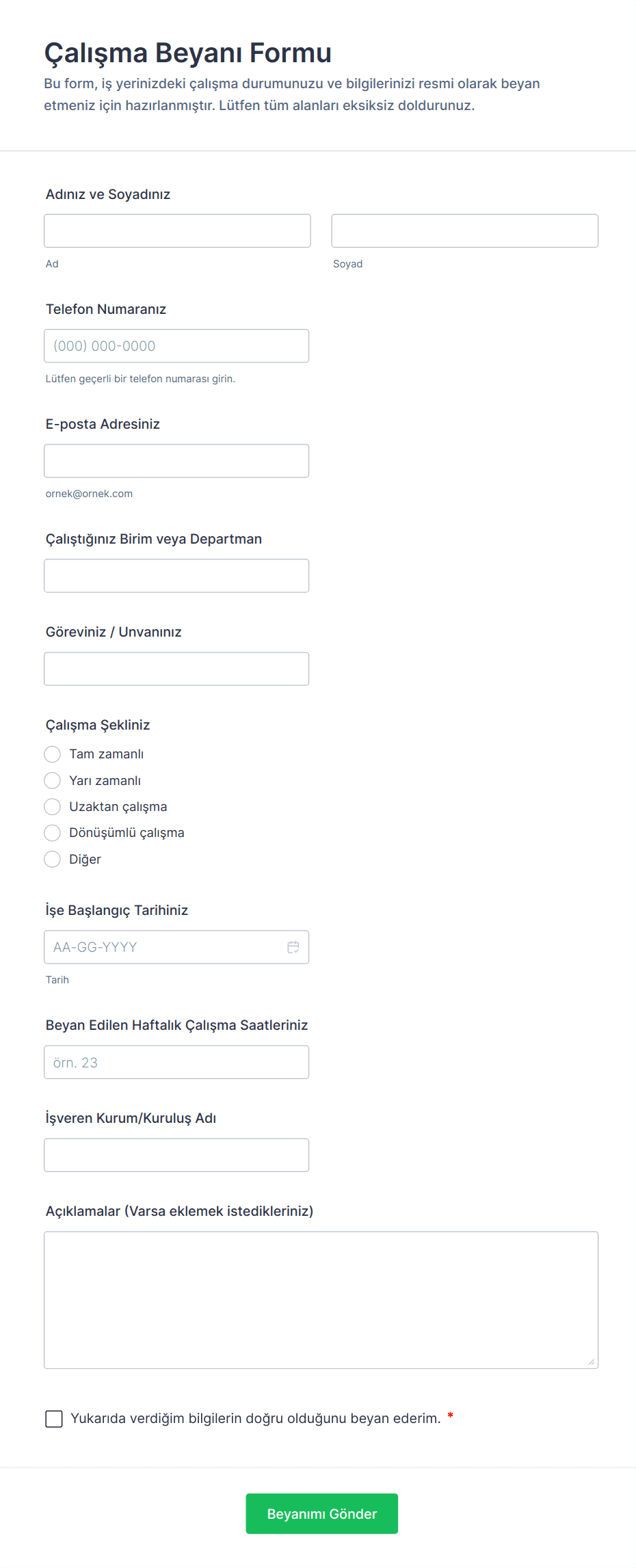Click the Birim veya Departman field
This screenshot has width=636, height=1568.
coord(176,576)
